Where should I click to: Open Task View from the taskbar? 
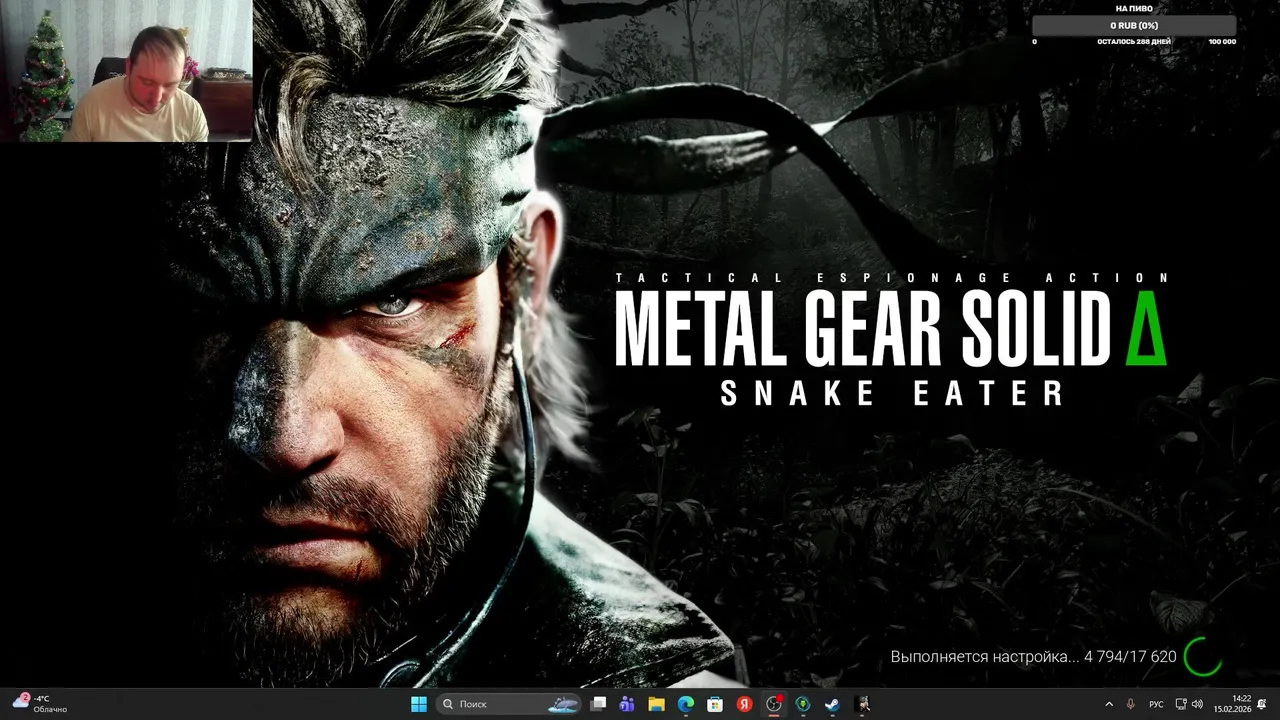(x=598, y=704)
